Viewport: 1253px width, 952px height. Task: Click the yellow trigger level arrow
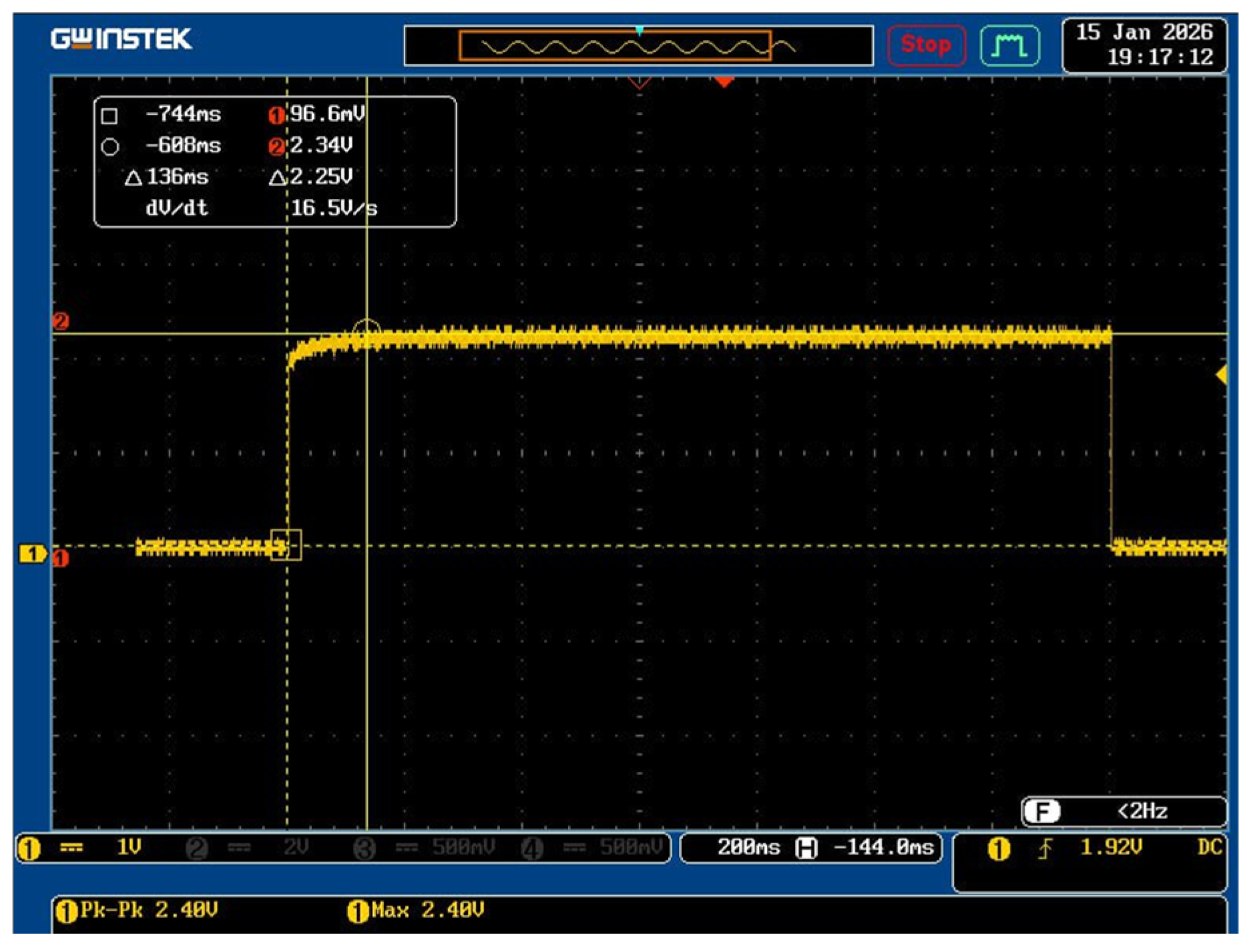(1221, 375)
